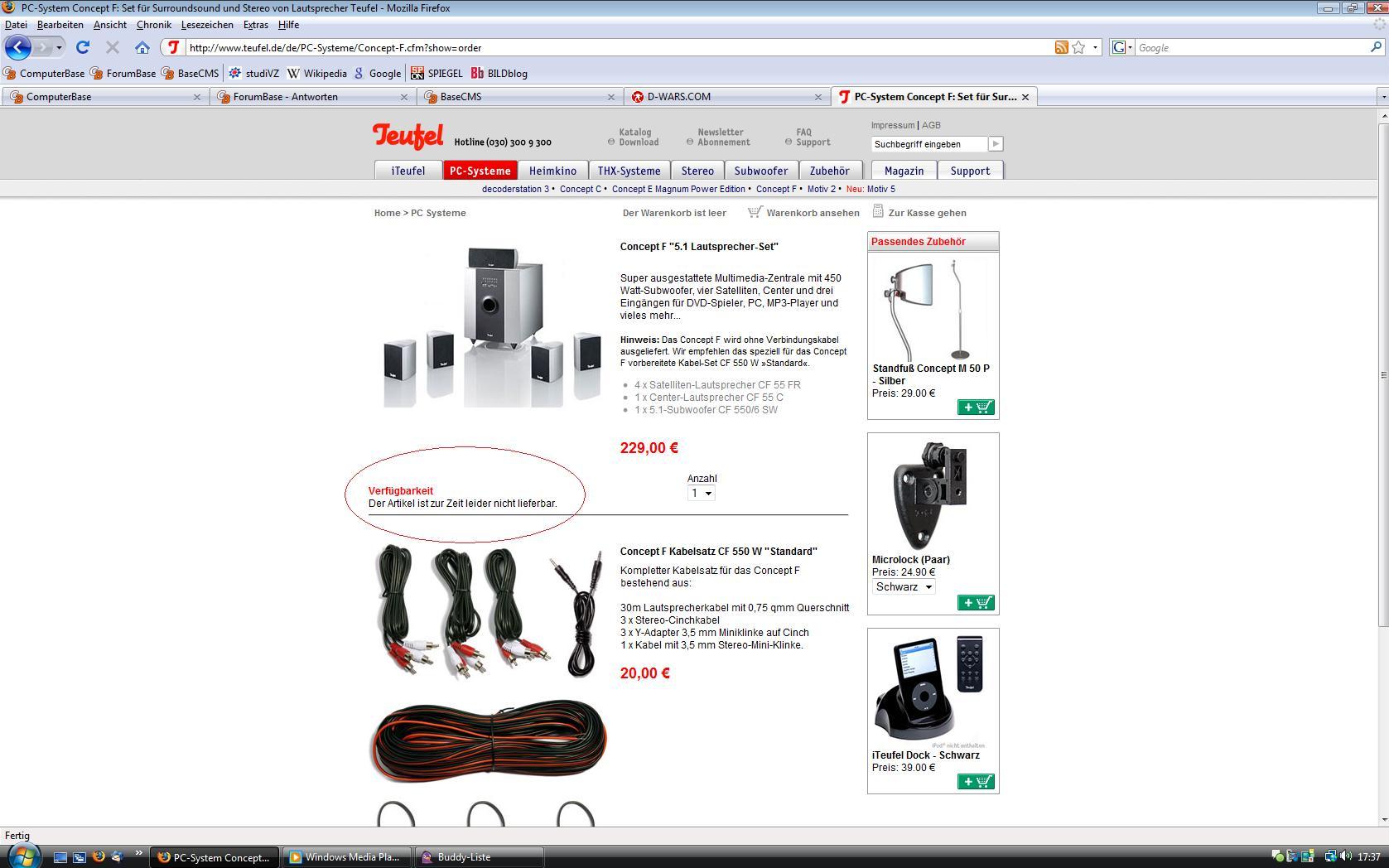The width and height of the screenshot is (1389, 868).
Task: Click the shopping cart icon beside Warenkorb ansehen
Action: 755,212
